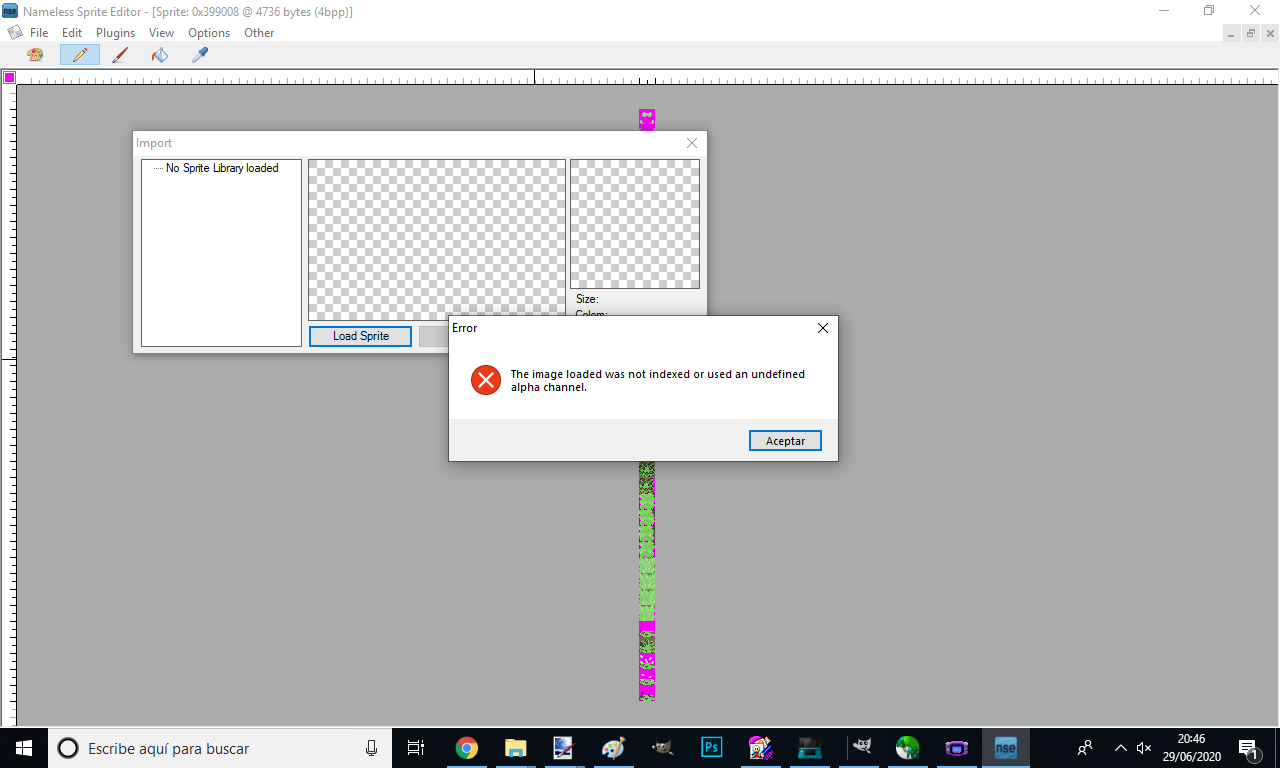Select the Pencil drawing tool
Image resolution: width=1280 pixels, height=768 pixels.
tap(79, 55)
